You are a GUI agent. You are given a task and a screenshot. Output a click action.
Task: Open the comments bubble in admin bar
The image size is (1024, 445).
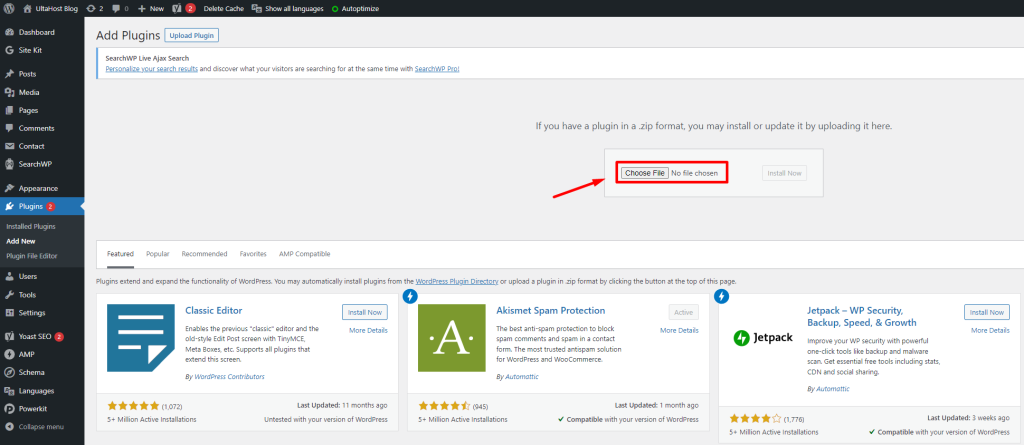click(x=117, y=8)
